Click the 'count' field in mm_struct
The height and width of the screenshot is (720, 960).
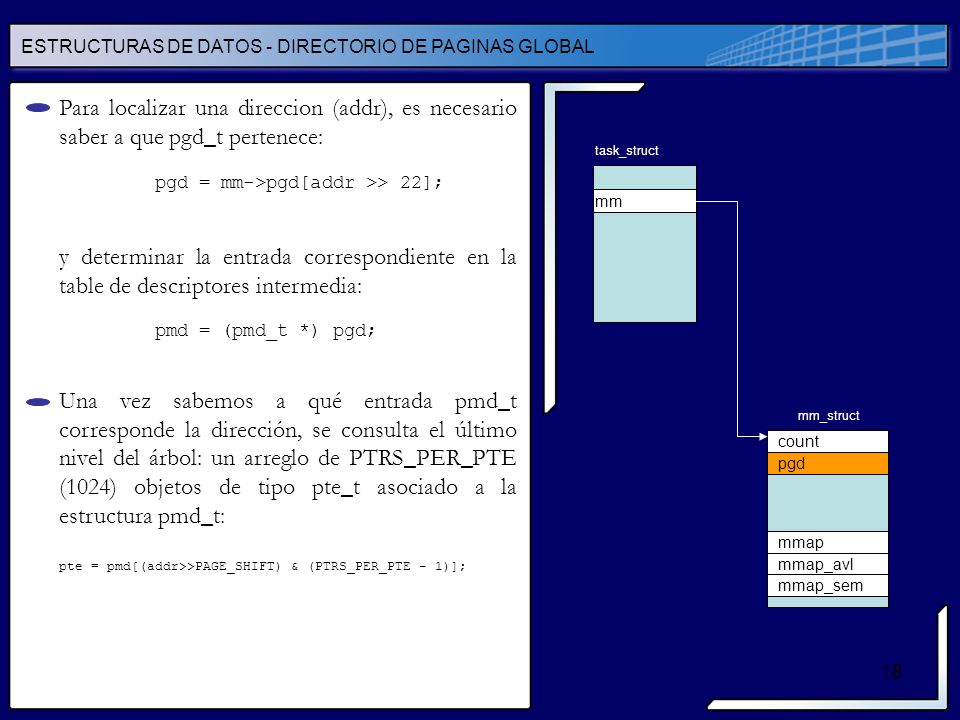click(828, 441)
